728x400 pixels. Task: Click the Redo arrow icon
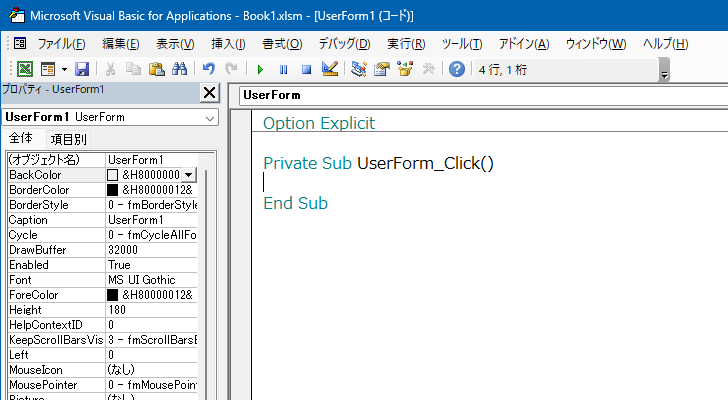(231, 70)
